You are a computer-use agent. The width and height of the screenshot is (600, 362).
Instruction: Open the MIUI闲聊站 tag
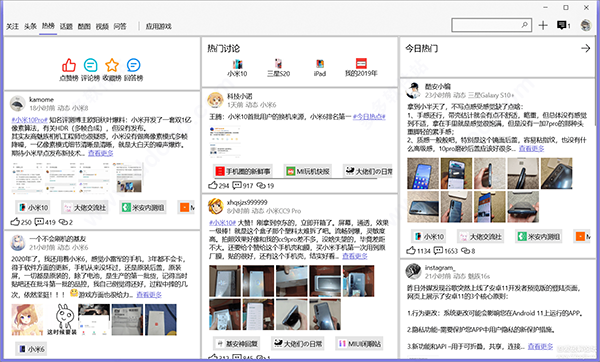[359, 344]
